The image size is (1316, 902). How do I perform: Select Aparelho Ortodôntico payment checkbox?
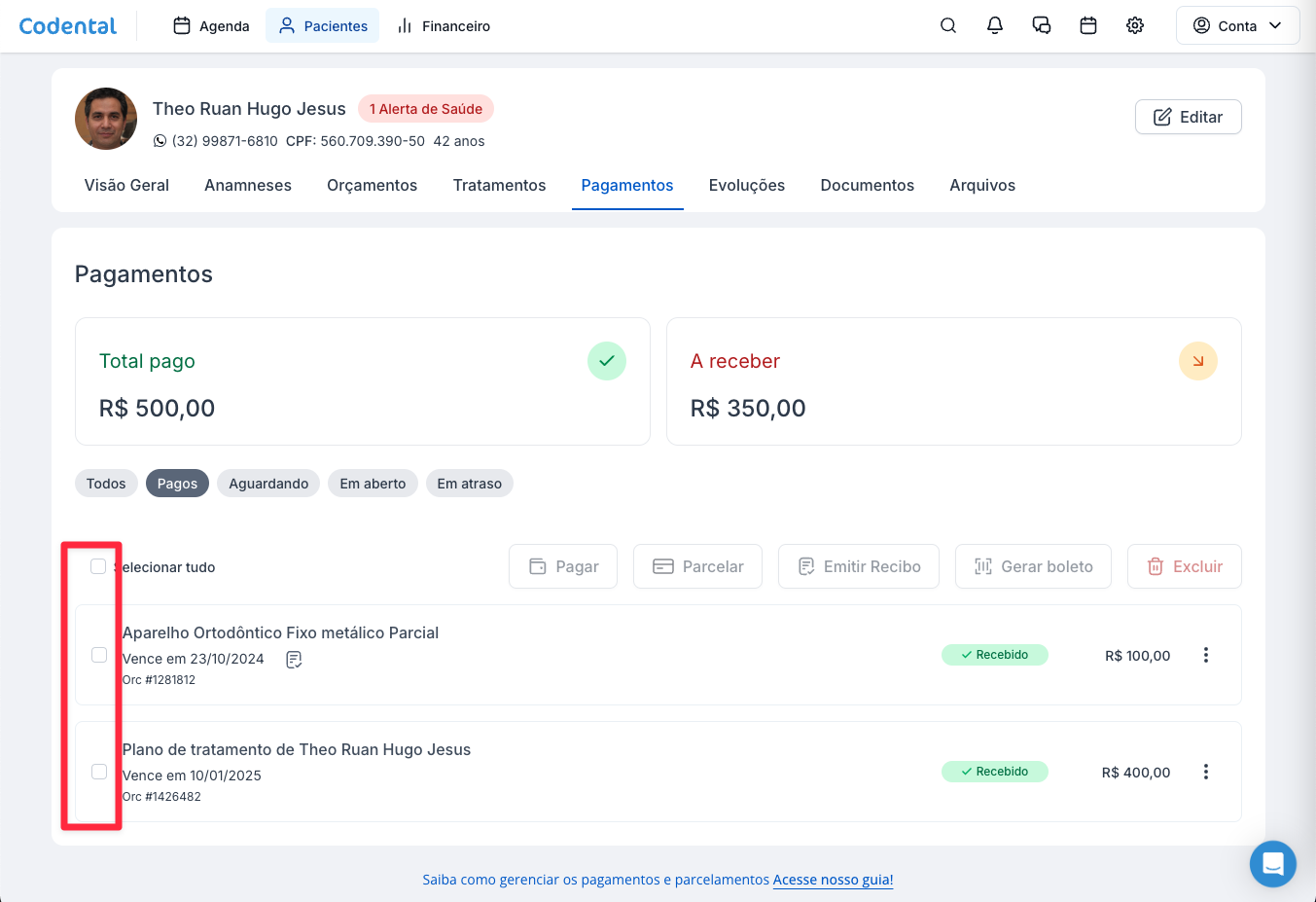coord(99,655)
